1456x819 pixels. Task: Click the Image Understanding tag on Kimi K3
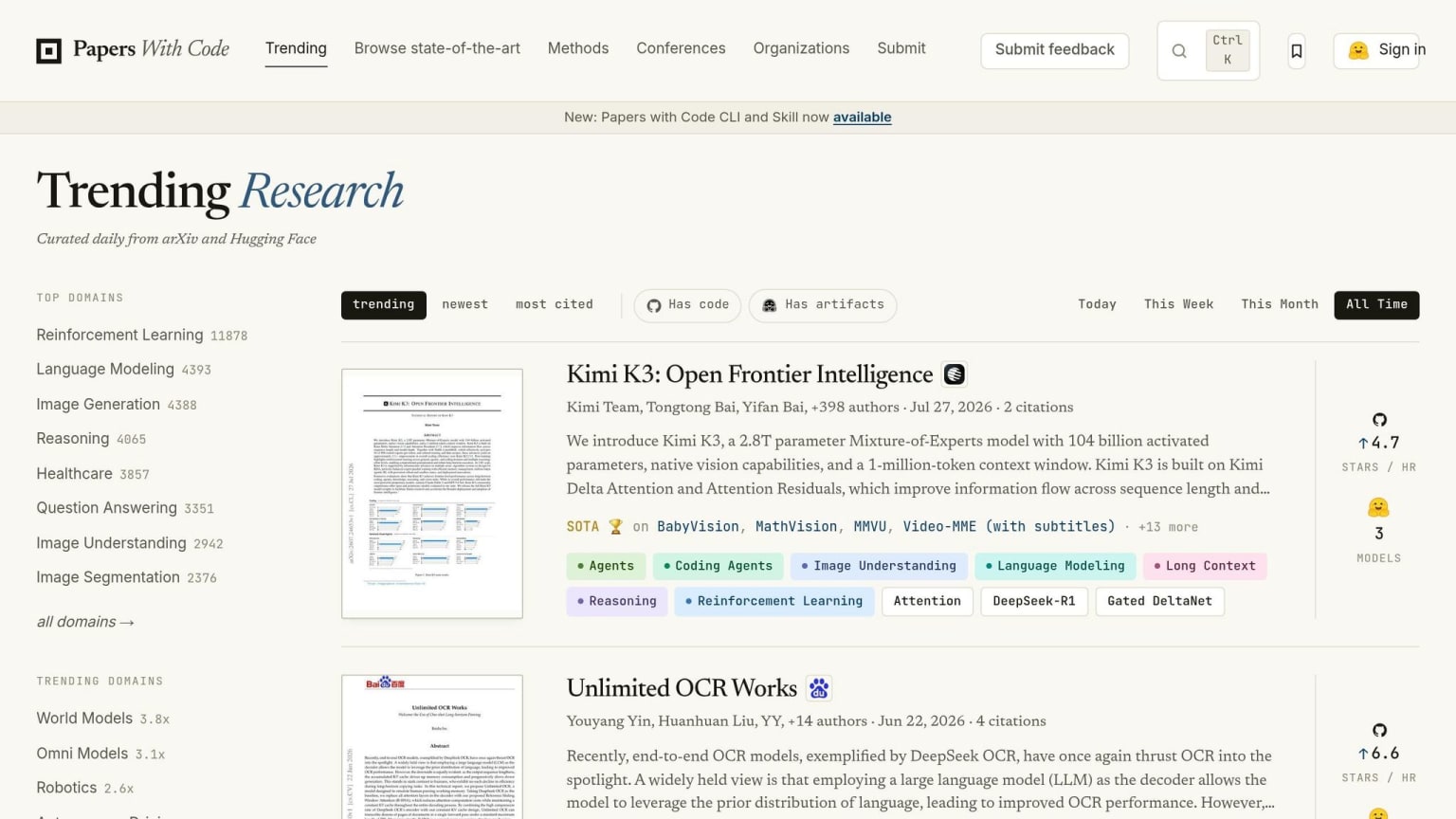[879, 566]
